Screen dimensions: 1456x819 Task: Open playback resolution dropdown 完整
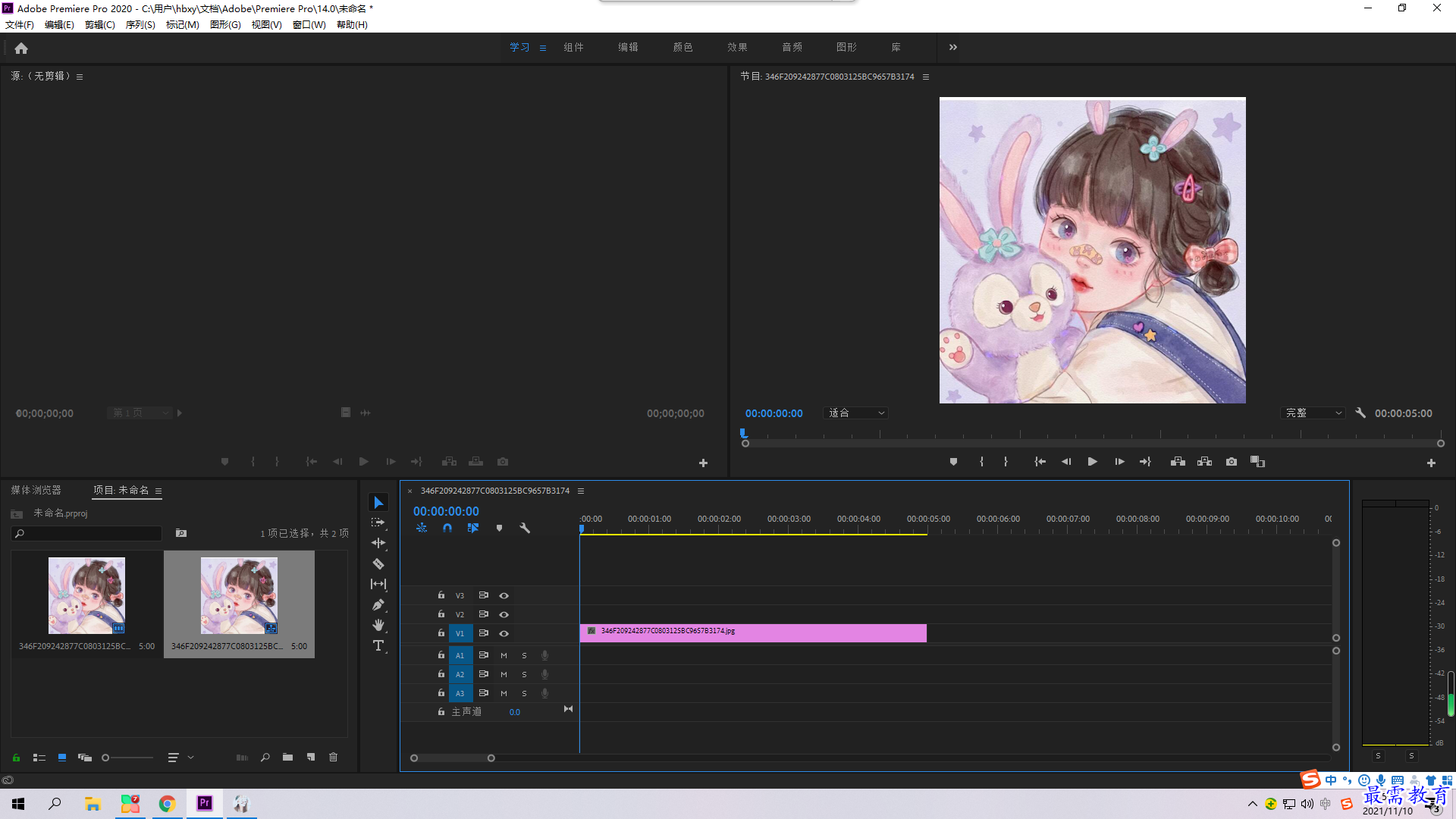pos(1313,413)
